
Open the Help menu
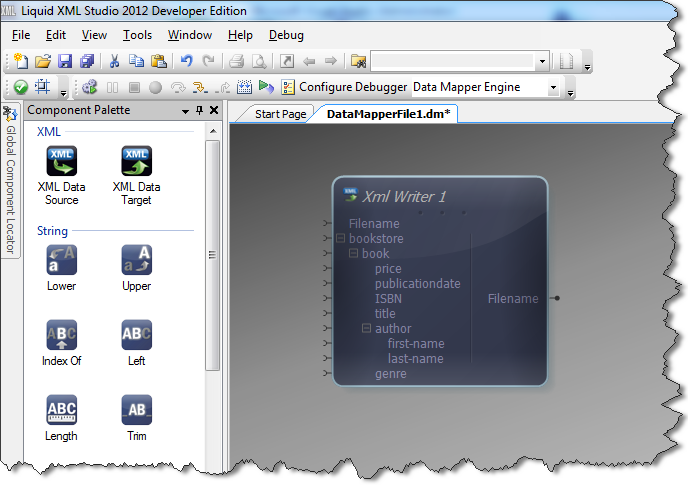point(240,35)
